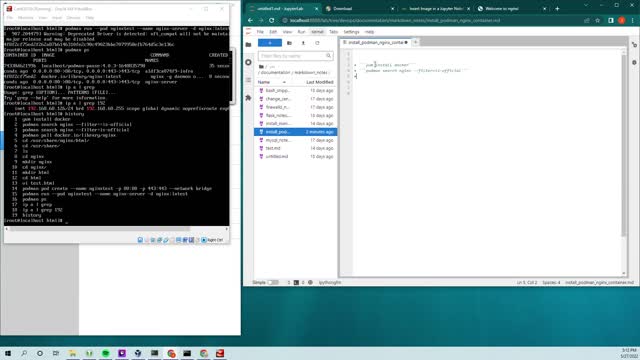This screenshot has height=360, width=640.
Task: Open File Explorer from the taskbar
Action: click(x=72, y=353)
